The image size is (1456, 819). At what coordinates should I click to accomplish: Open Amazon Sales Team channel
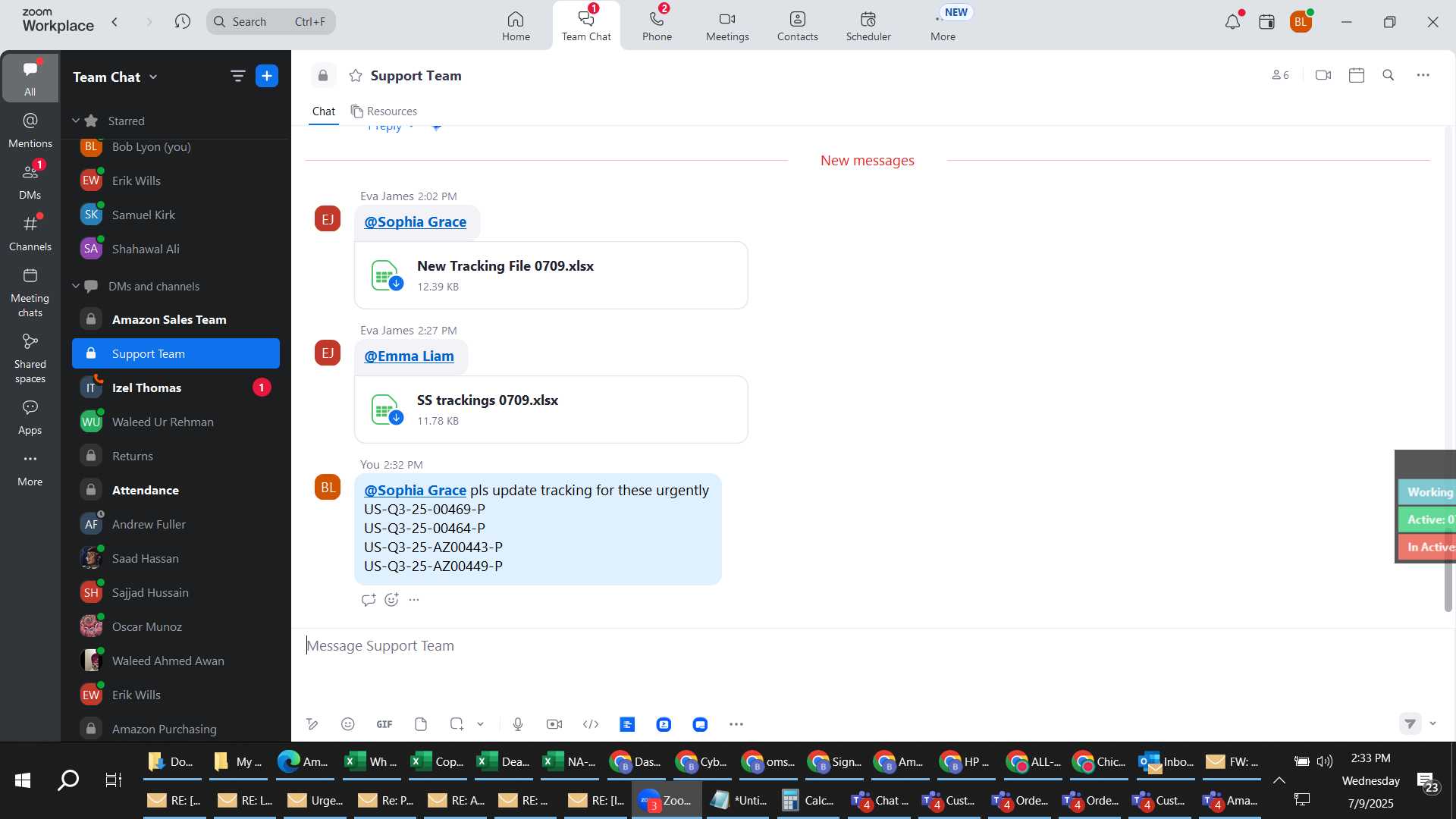point(176,319)
